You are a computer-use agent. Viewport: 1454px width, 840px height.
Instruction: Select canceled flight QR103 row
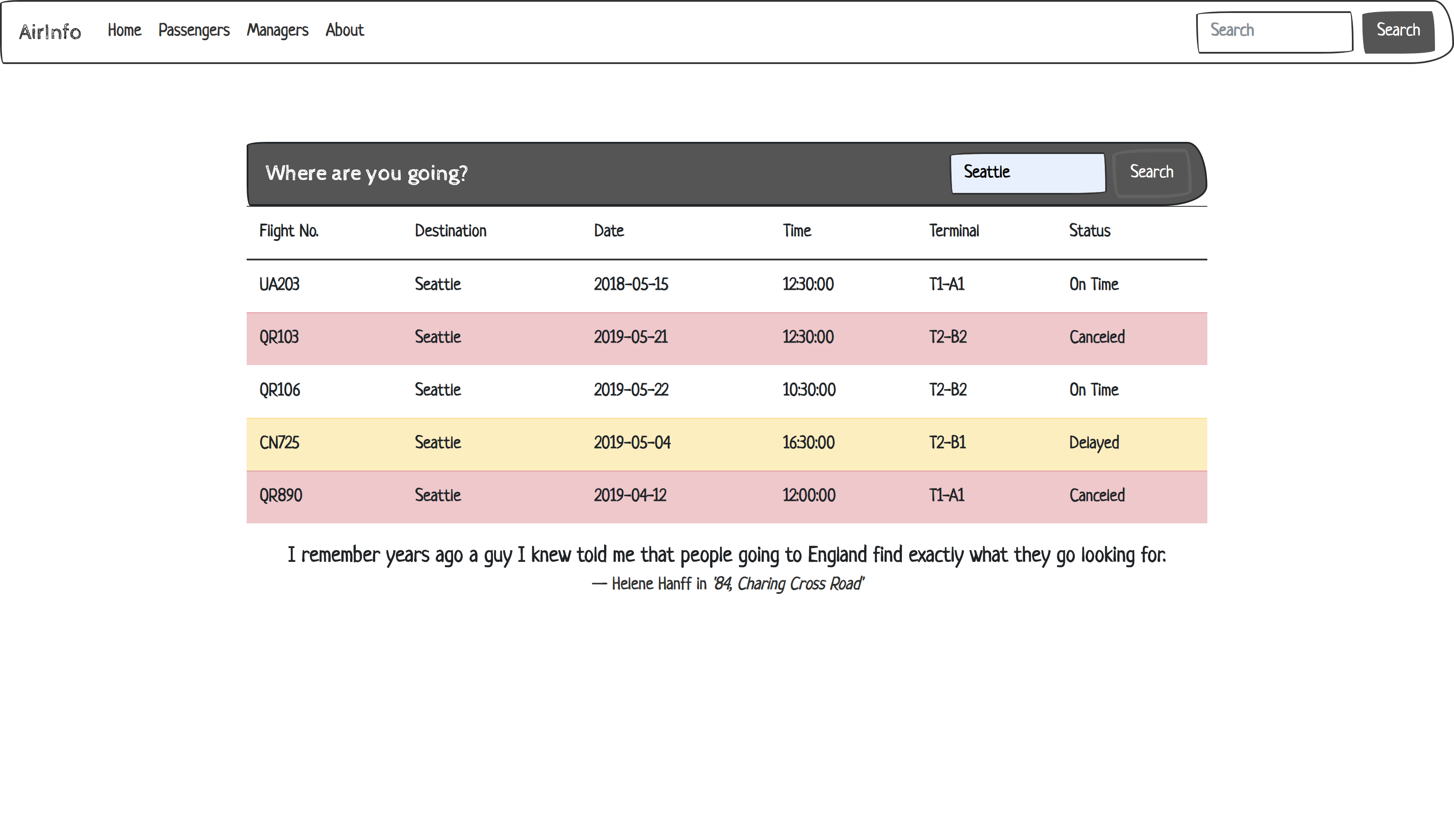(726, 337)
